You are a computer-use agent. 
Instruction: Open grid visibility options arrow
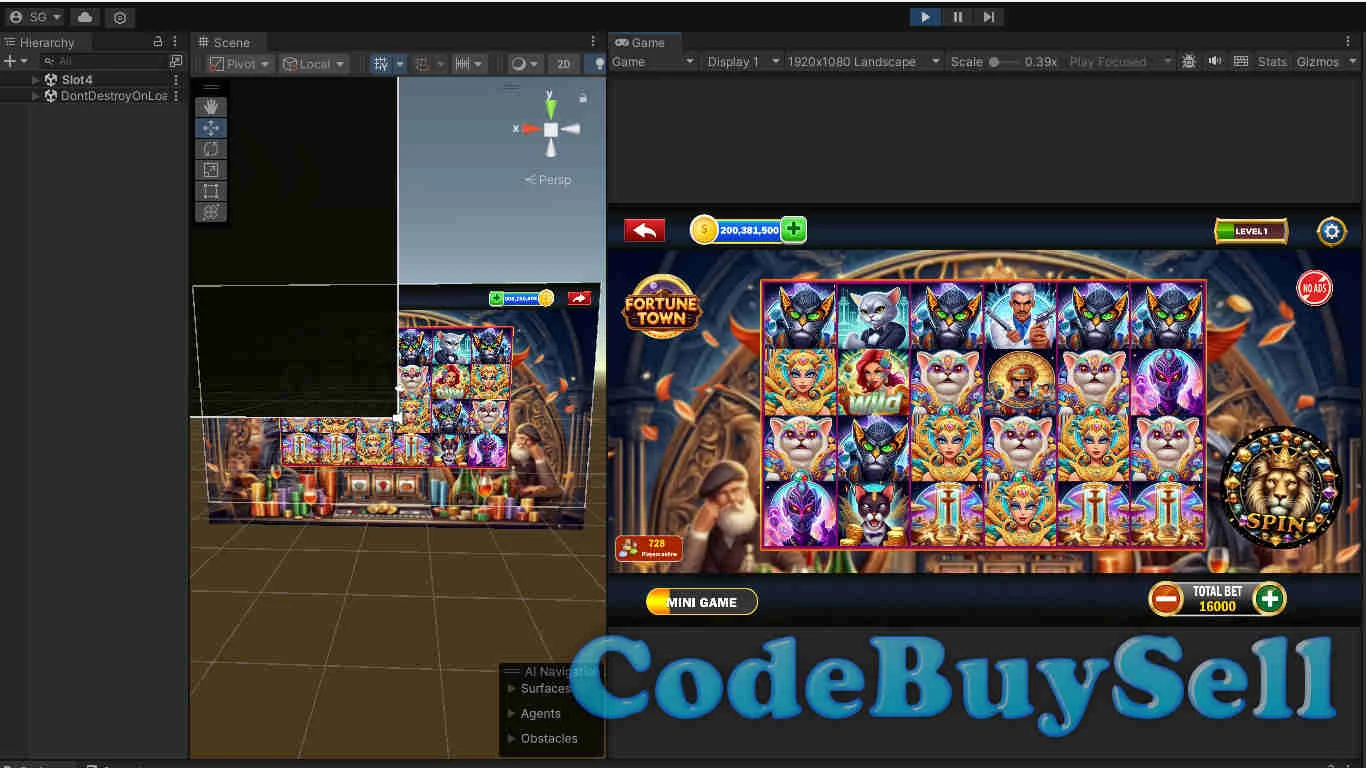click(400, 63)
